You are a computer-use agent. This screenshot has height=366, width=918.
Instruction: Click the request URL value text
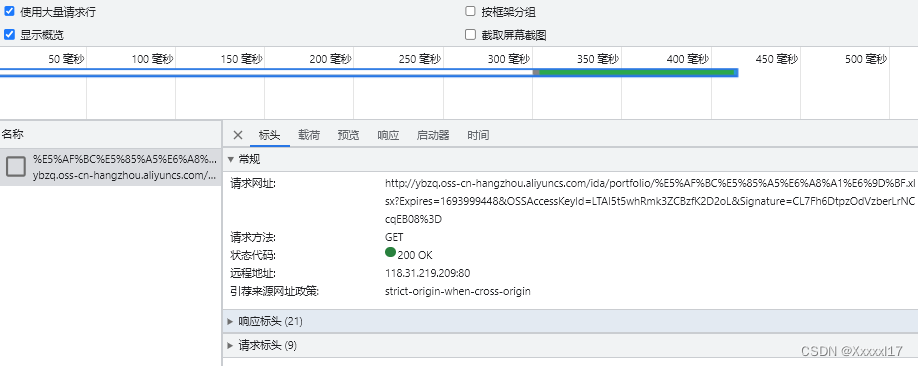click(650, 201)
